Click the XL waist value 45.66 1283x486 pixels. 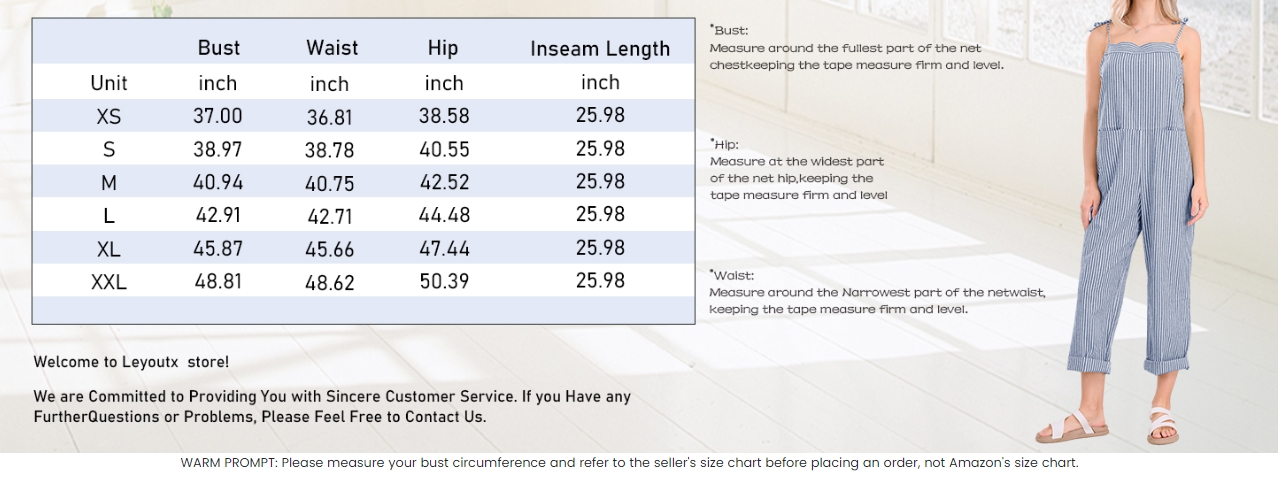coord(330,249)
